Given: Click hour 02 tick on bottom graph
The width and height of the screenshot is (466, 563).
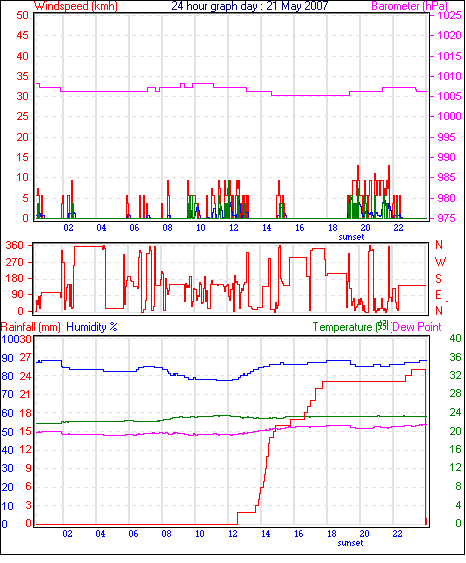Looking at the screenshot, I should [x=67, y=534].
